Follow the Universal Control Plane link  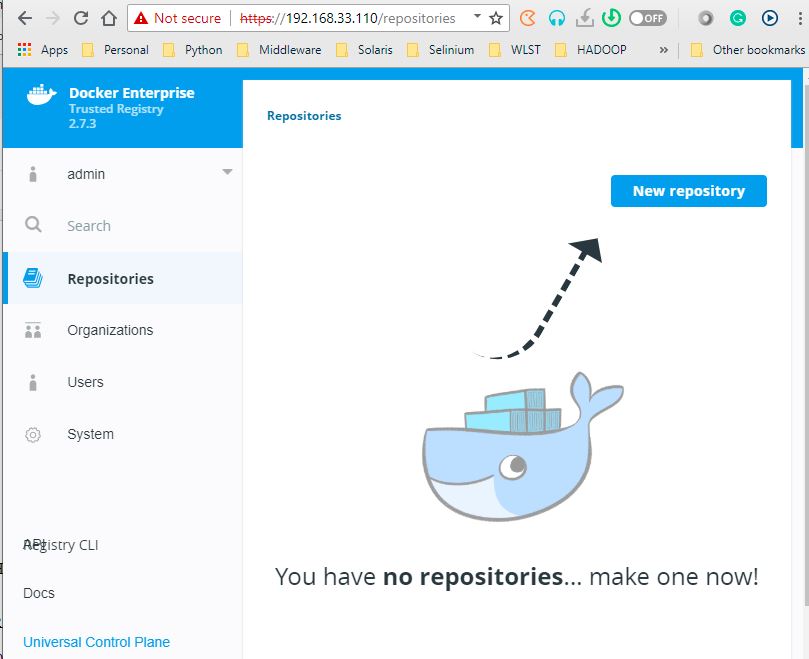coord(96,642)
